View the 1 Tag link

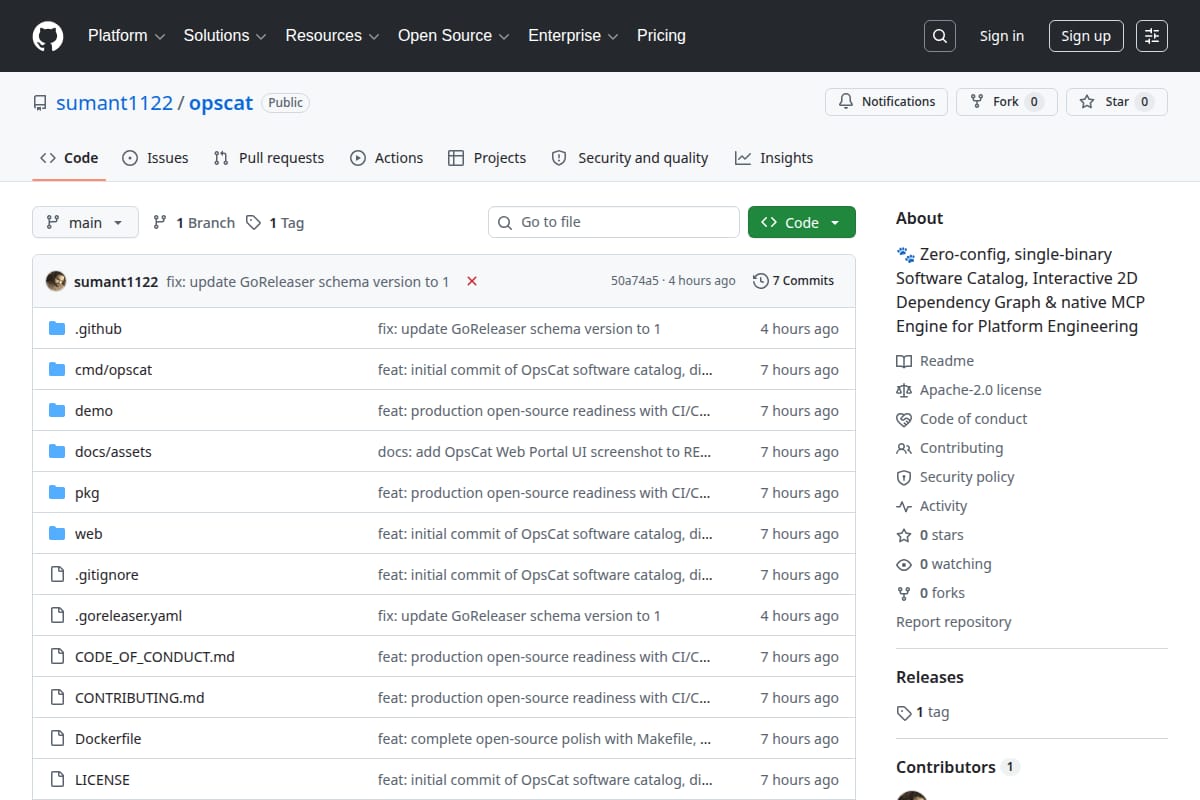tap(275, 223)
